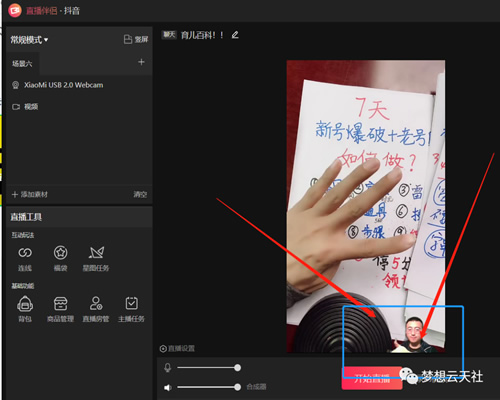500x400 pixels.
Task: Open the 福袋 lucky bag tool
Action: (60, 259)
